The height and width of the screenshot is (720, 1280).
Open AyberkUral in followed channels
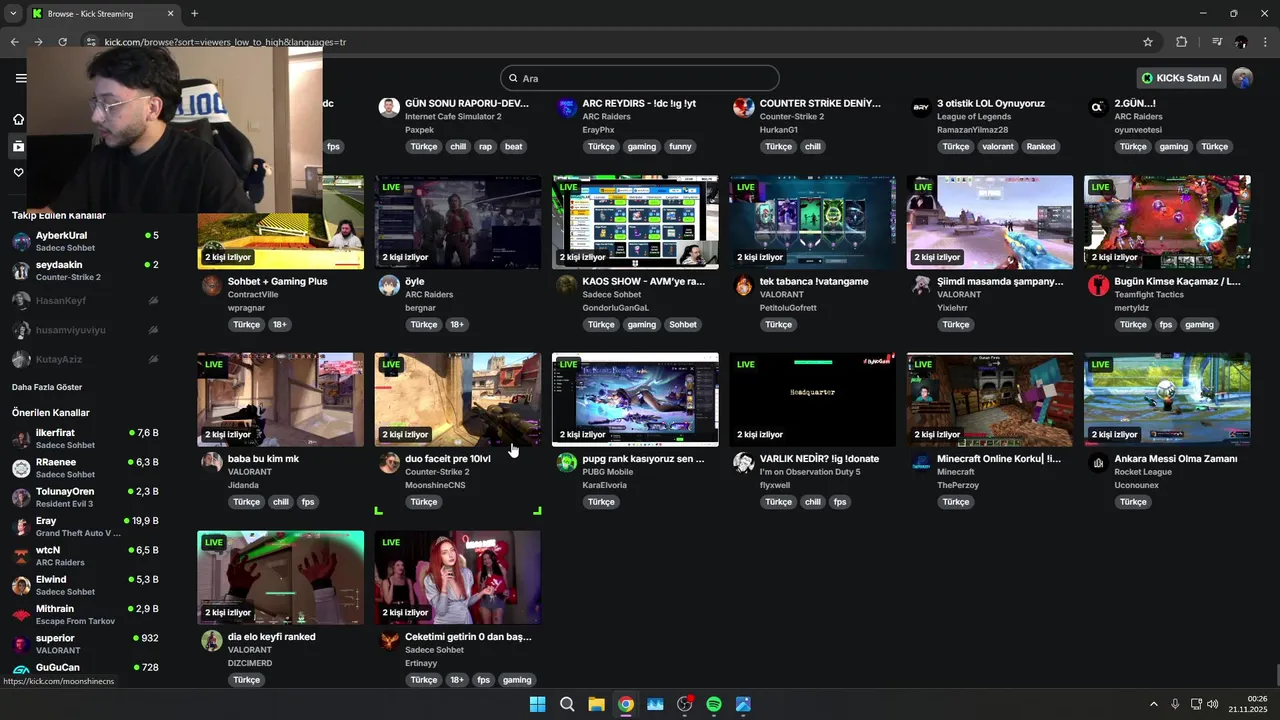[85, 241]
